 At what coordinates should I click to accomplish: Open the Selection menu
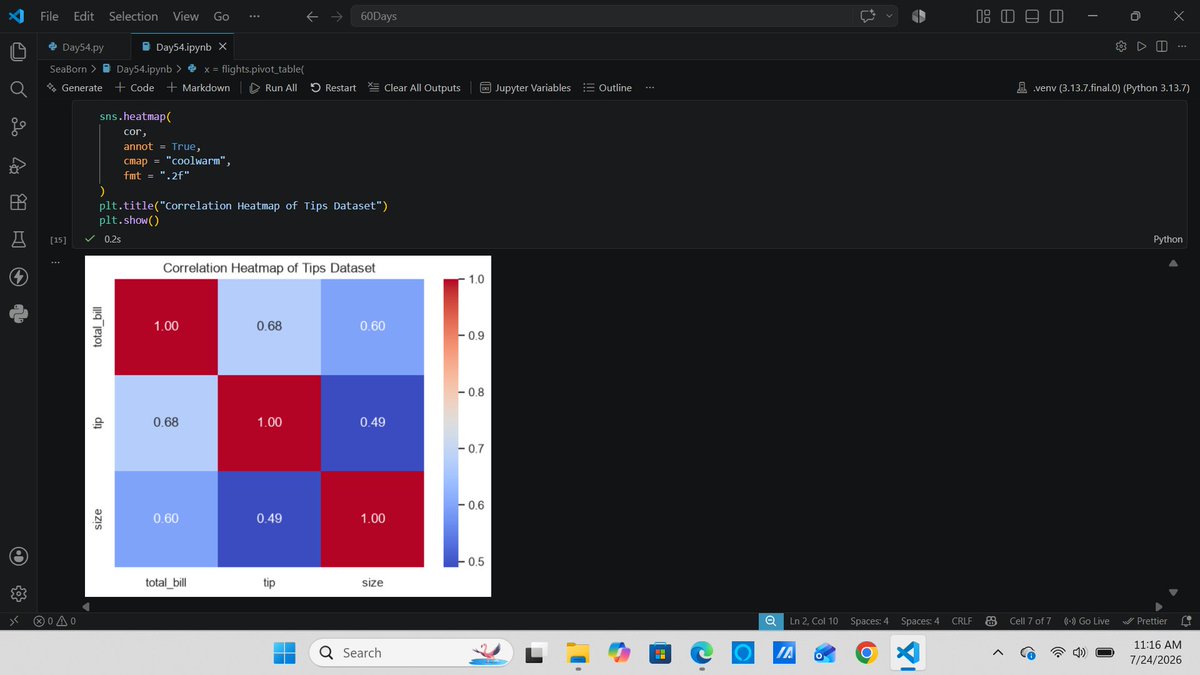pyautogui.click(x=133, y=16)
